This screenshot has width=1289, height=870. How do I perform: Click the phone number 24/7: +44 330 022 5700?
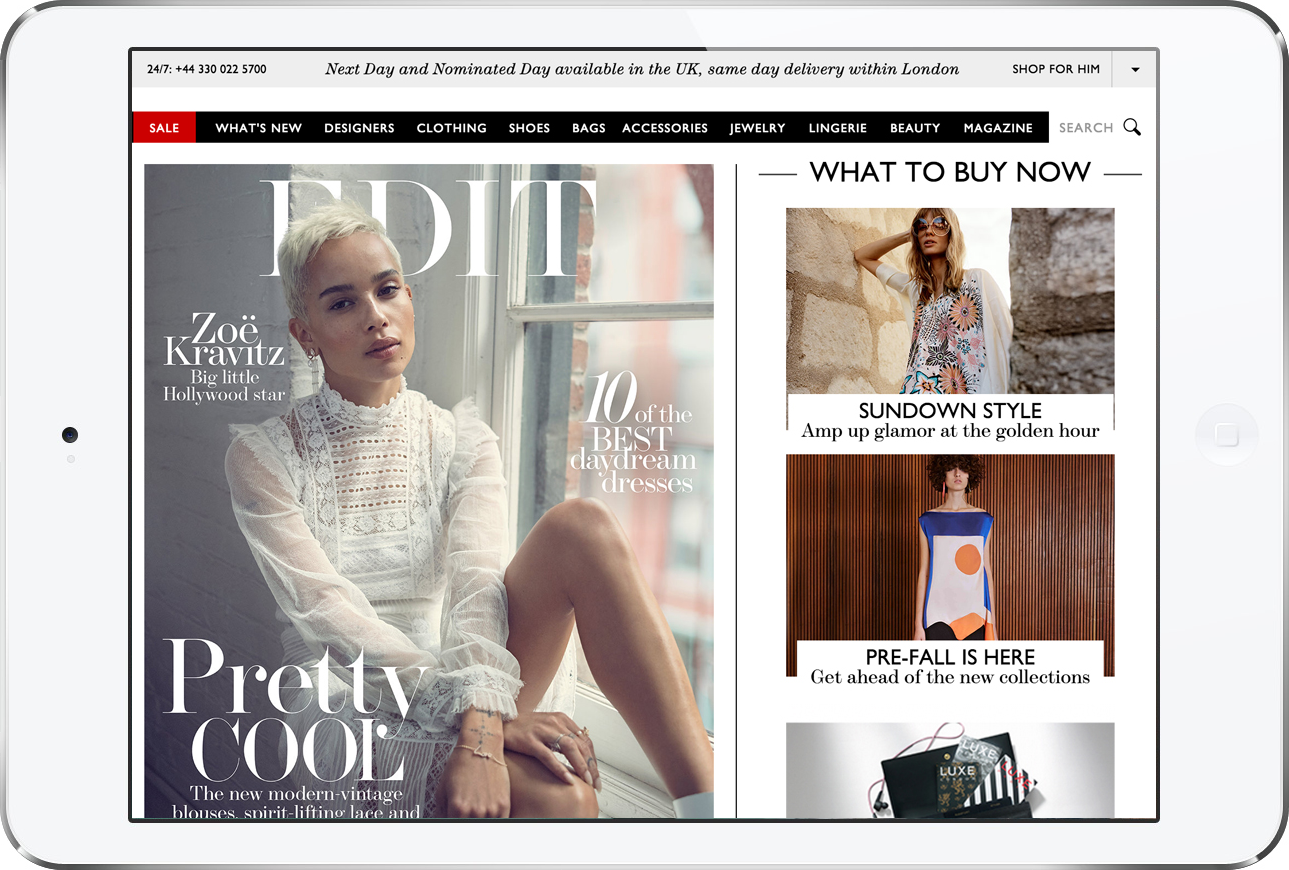[x=207, y=70]
